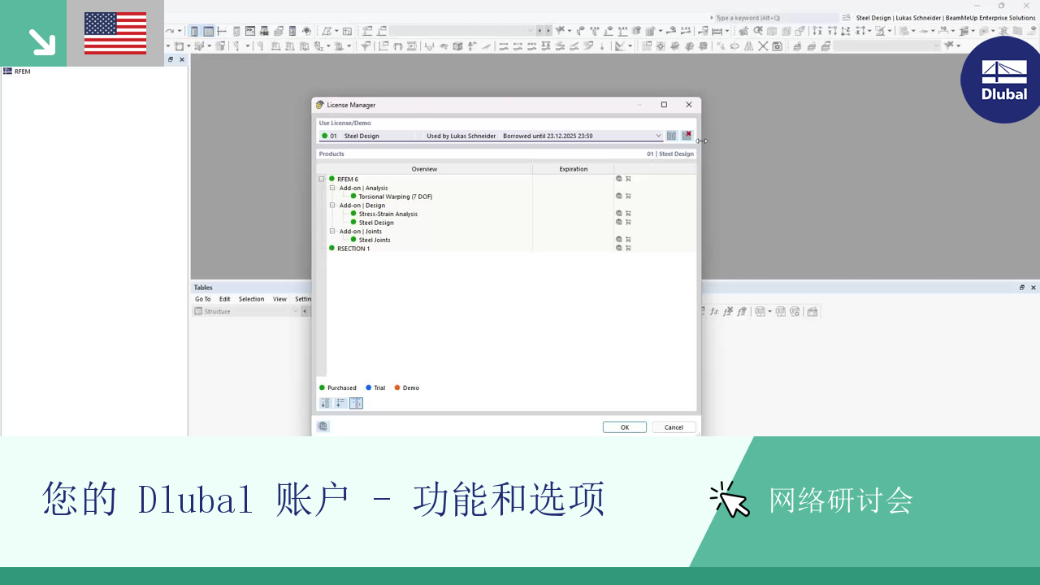Screen dimensions: 1040x585
Task: Click the camera screenshot icon in main toolbar
Action: click(777, 46)
